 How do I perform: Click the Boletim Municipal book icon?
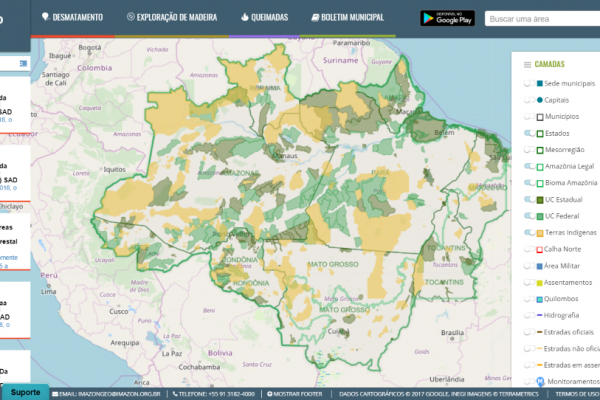315,17
